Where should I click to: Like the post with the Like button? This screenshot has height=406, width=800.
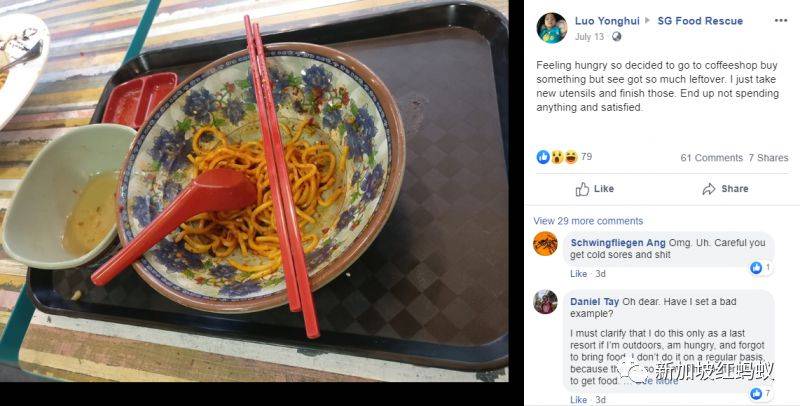pos(595,189)
